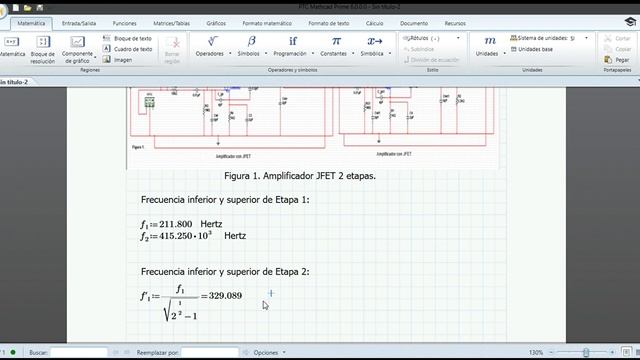Open the graduation cap learning icon
This screenshot has width=640, height=360.
[x=630, y=21]
